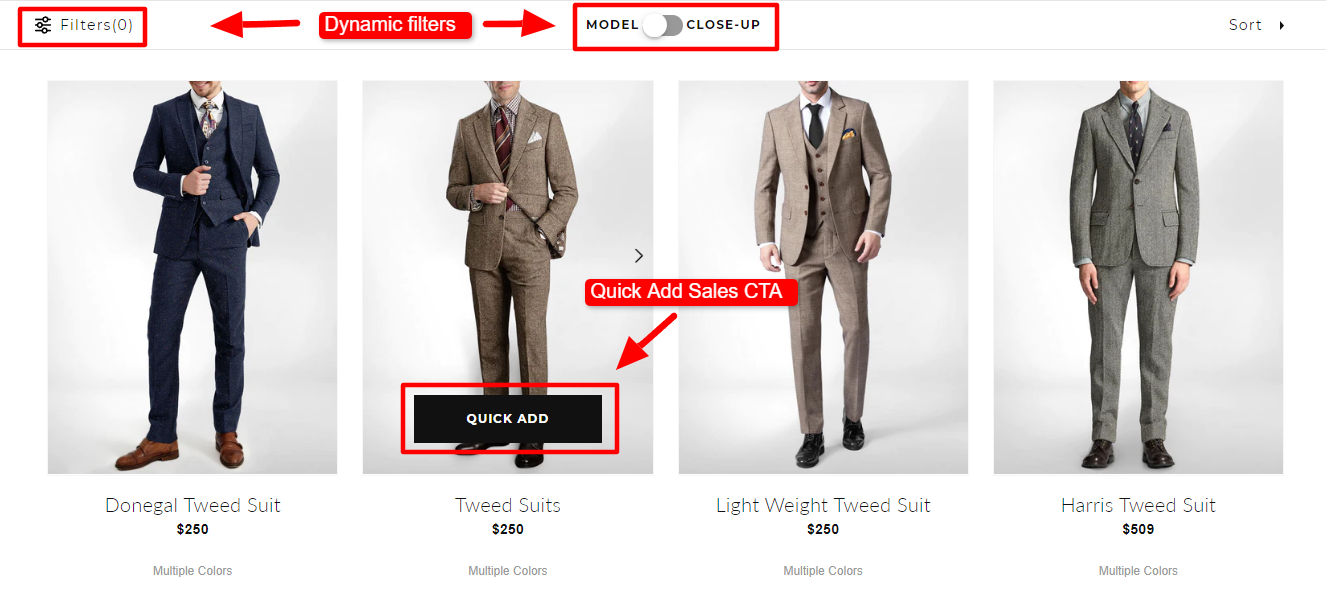
Task: Open the Sort dropdown
Action: 1257,25
